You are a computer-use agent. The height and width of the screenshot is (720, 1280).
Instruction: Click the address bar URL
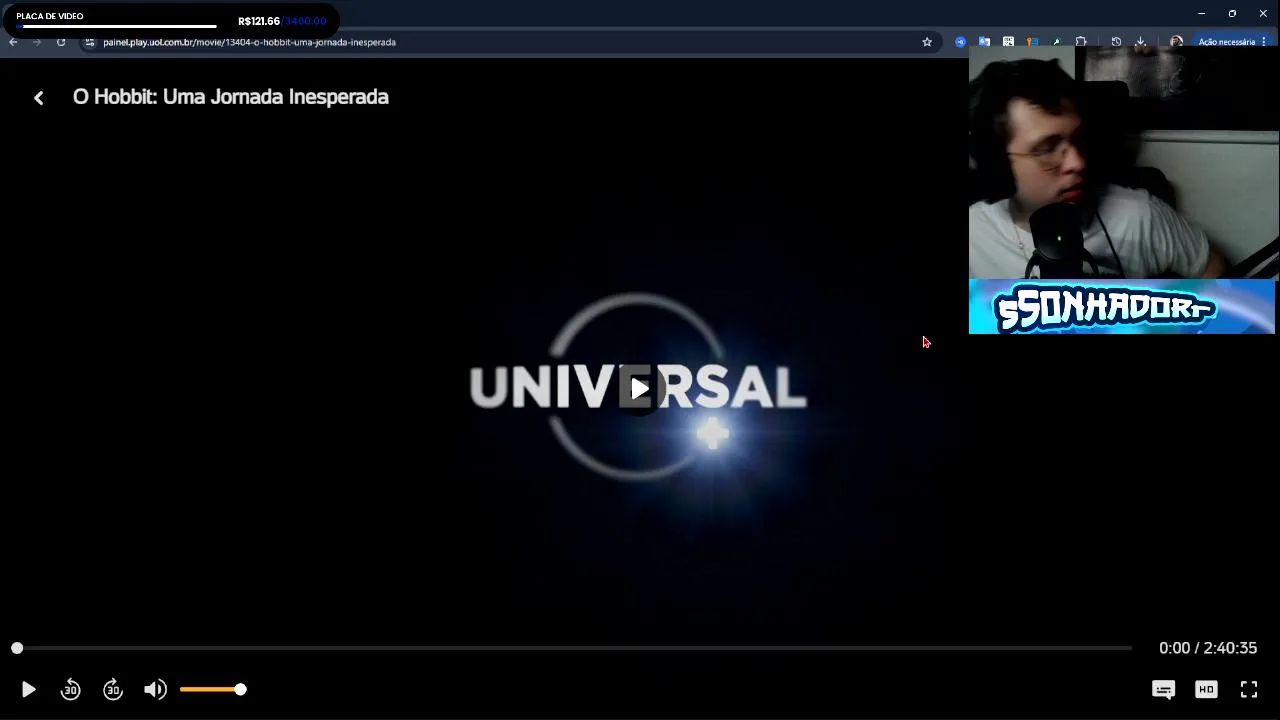(x=249, y=42)
